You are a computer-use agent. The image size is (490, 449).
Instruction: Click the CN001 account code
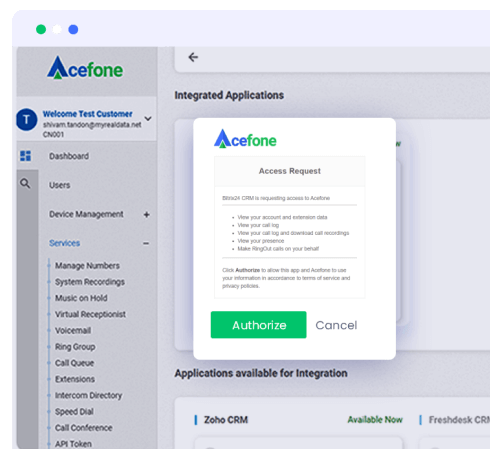53,134
